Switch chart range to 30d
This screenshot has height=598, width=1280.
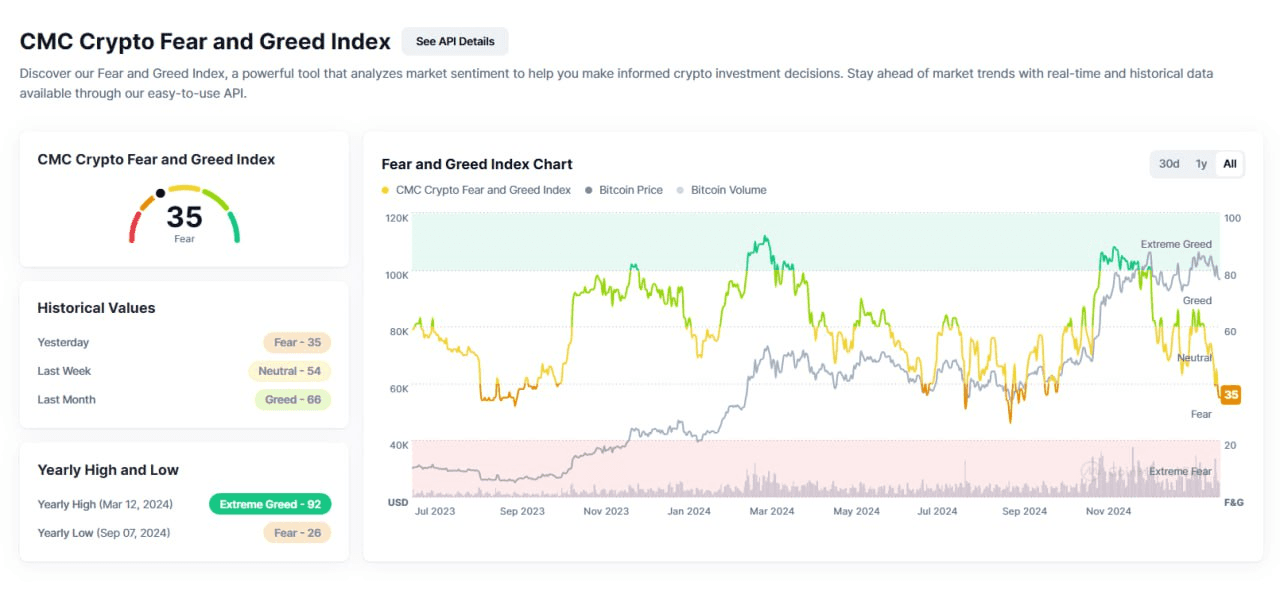click(1168, 164)
